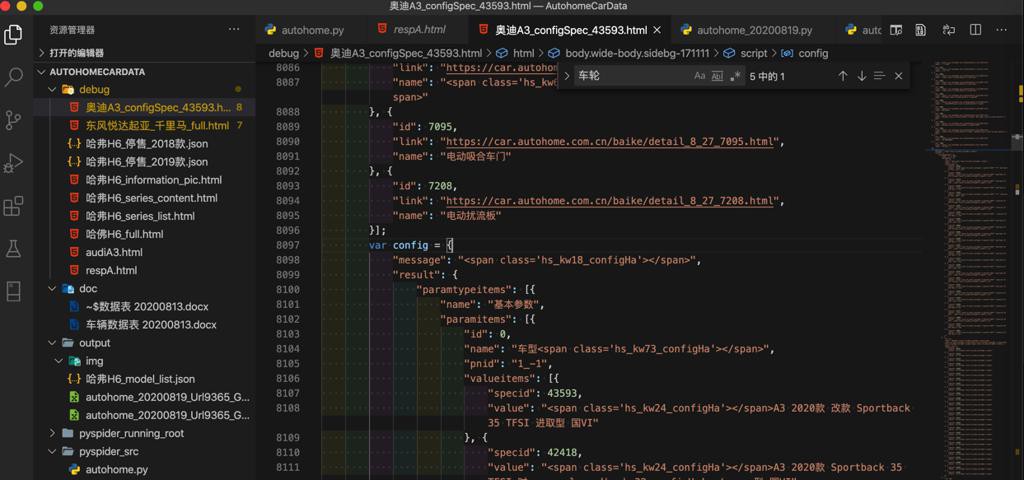Viewport: 1024px width, 480px height.
Task: Click the open preview to side icon
Action: [x=896, y=30]
